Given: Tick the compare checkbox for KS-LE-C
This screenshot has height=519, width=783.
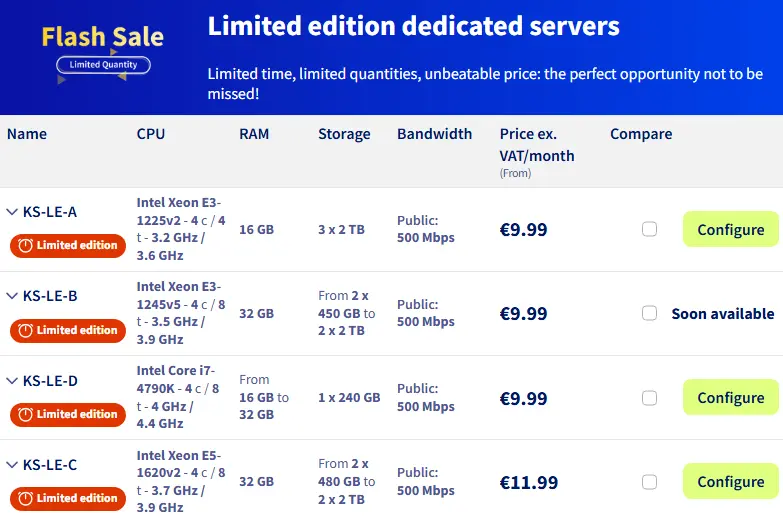Looking at the screenshot, I should coord(649,482).
